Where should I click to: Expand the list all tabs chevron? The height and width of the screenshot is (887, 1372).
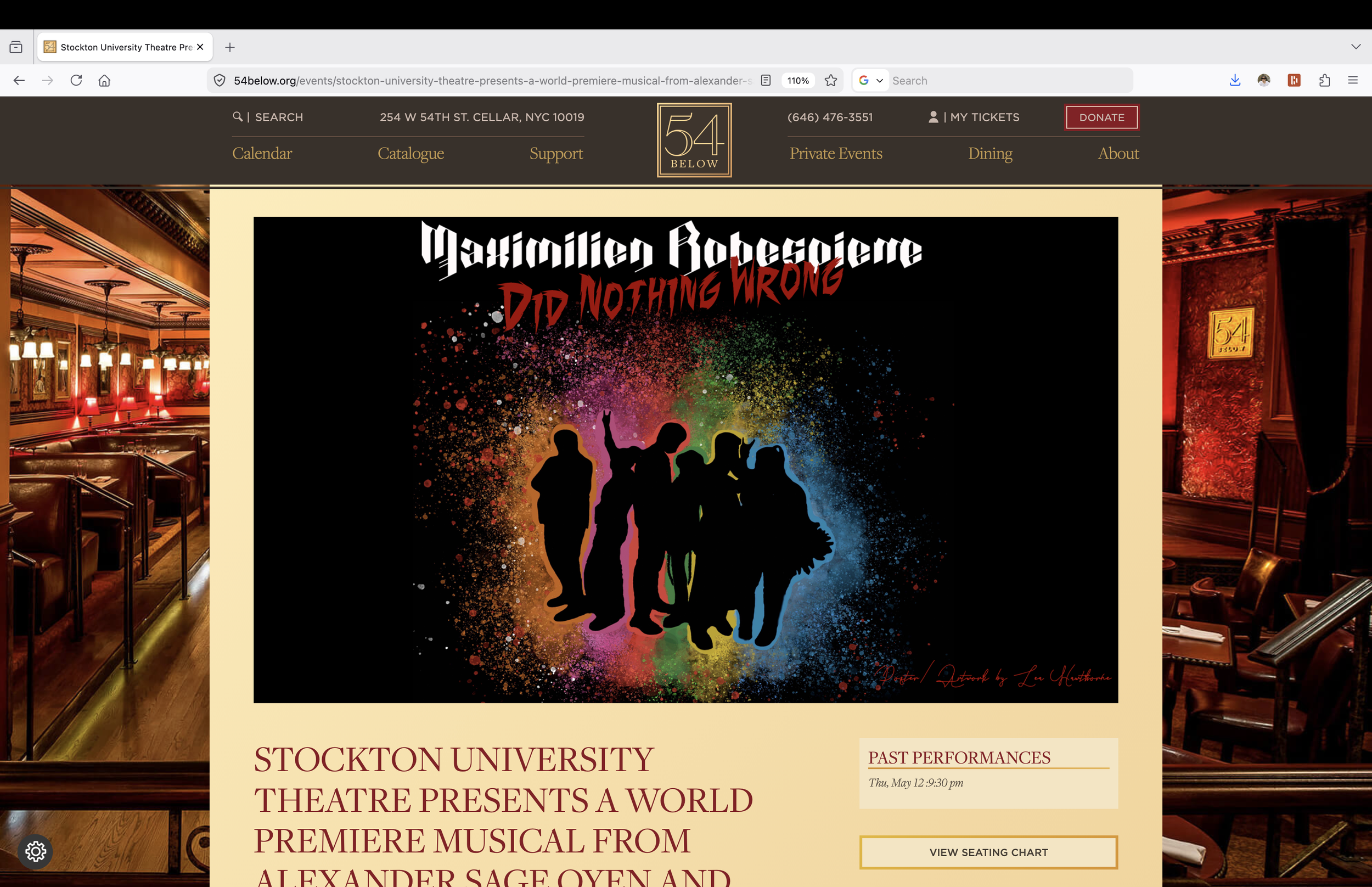(1356, 47)
